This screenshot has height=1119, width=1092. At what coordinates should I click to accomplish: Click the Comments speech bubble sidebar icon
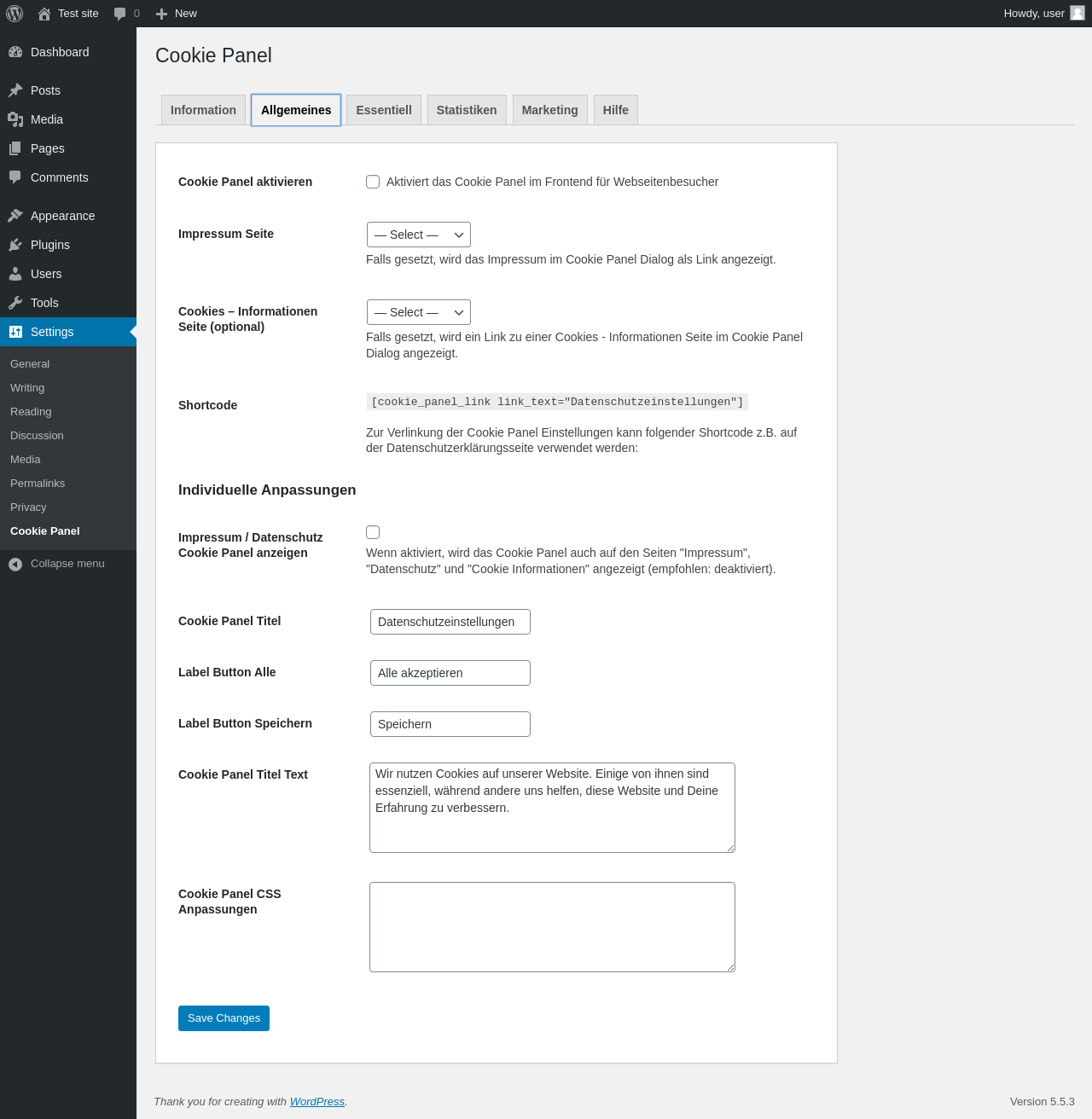pos(15,177)
